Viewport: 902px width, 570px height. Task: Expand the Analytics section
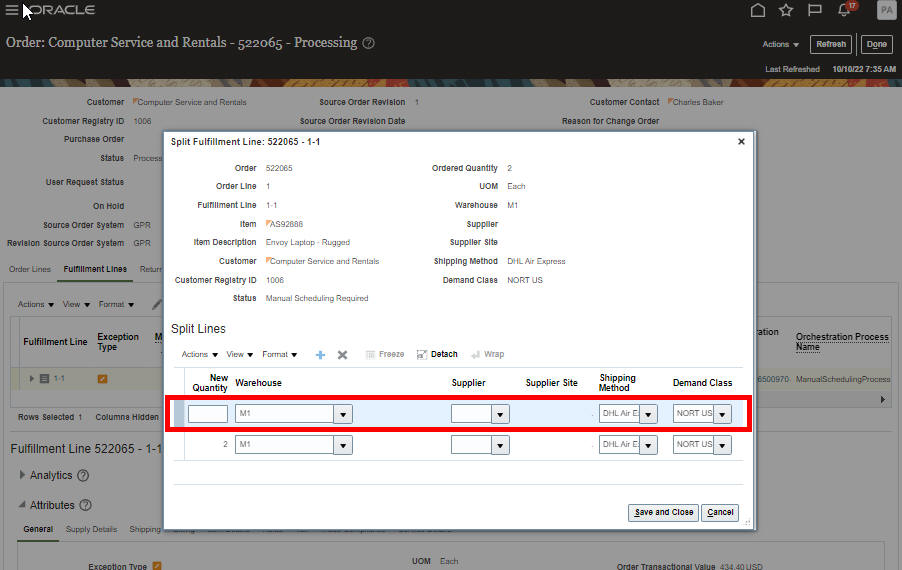pyautogui.click(x=22, y=475)
